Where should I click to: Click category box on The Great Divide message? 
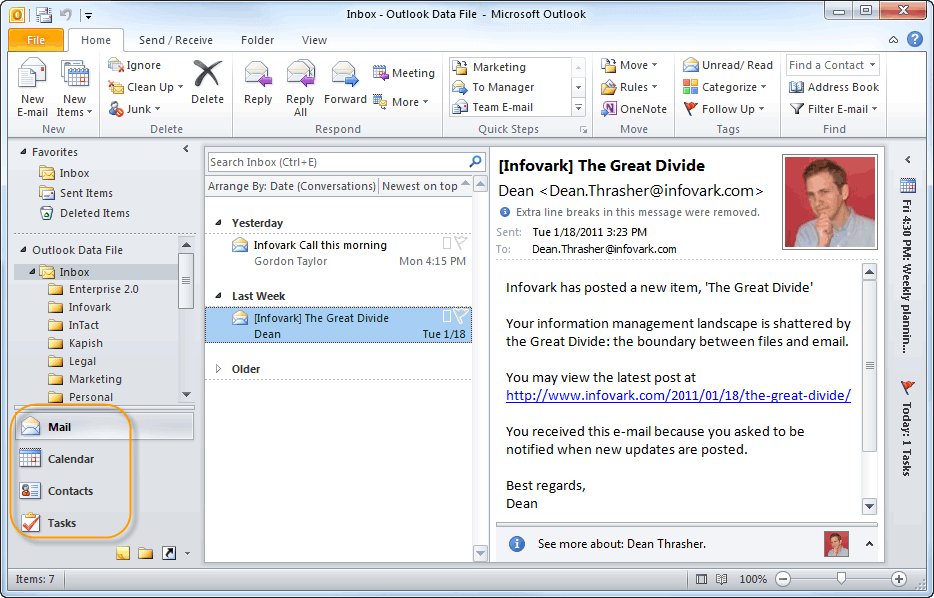point(447,316)
